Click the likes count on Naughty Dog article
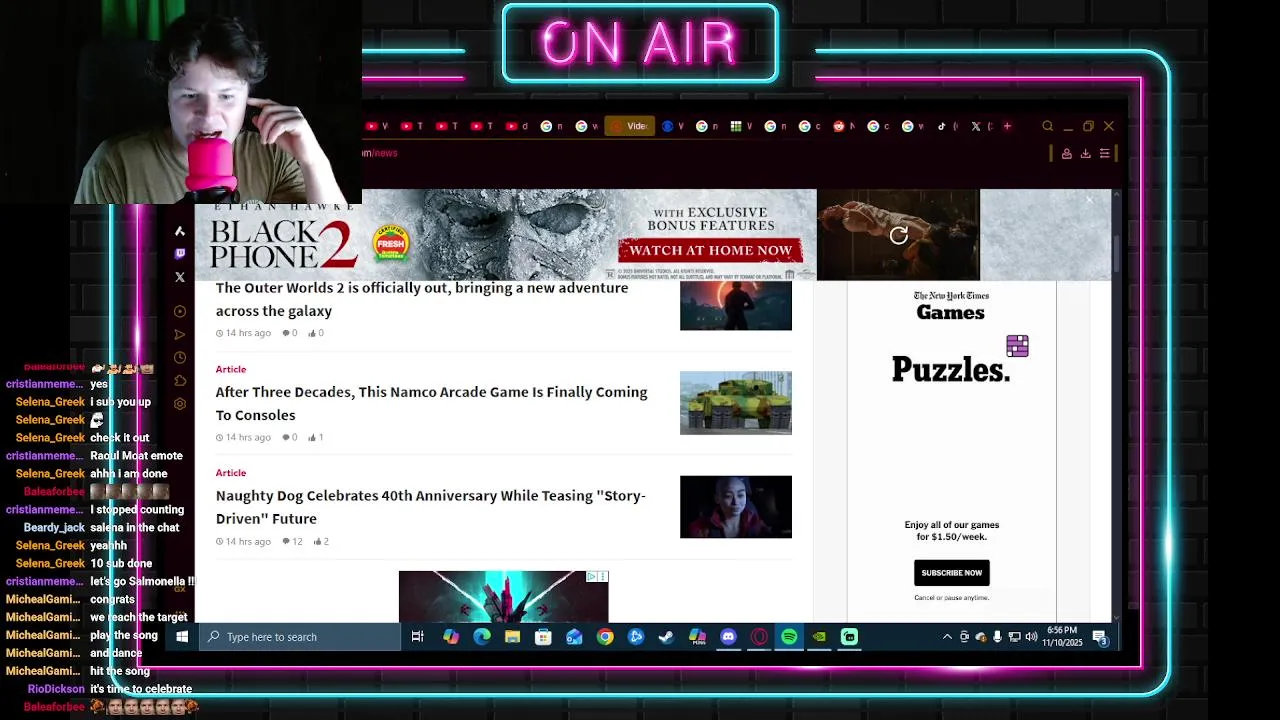This screenshot has width=1280, height=720. (321, 541)
